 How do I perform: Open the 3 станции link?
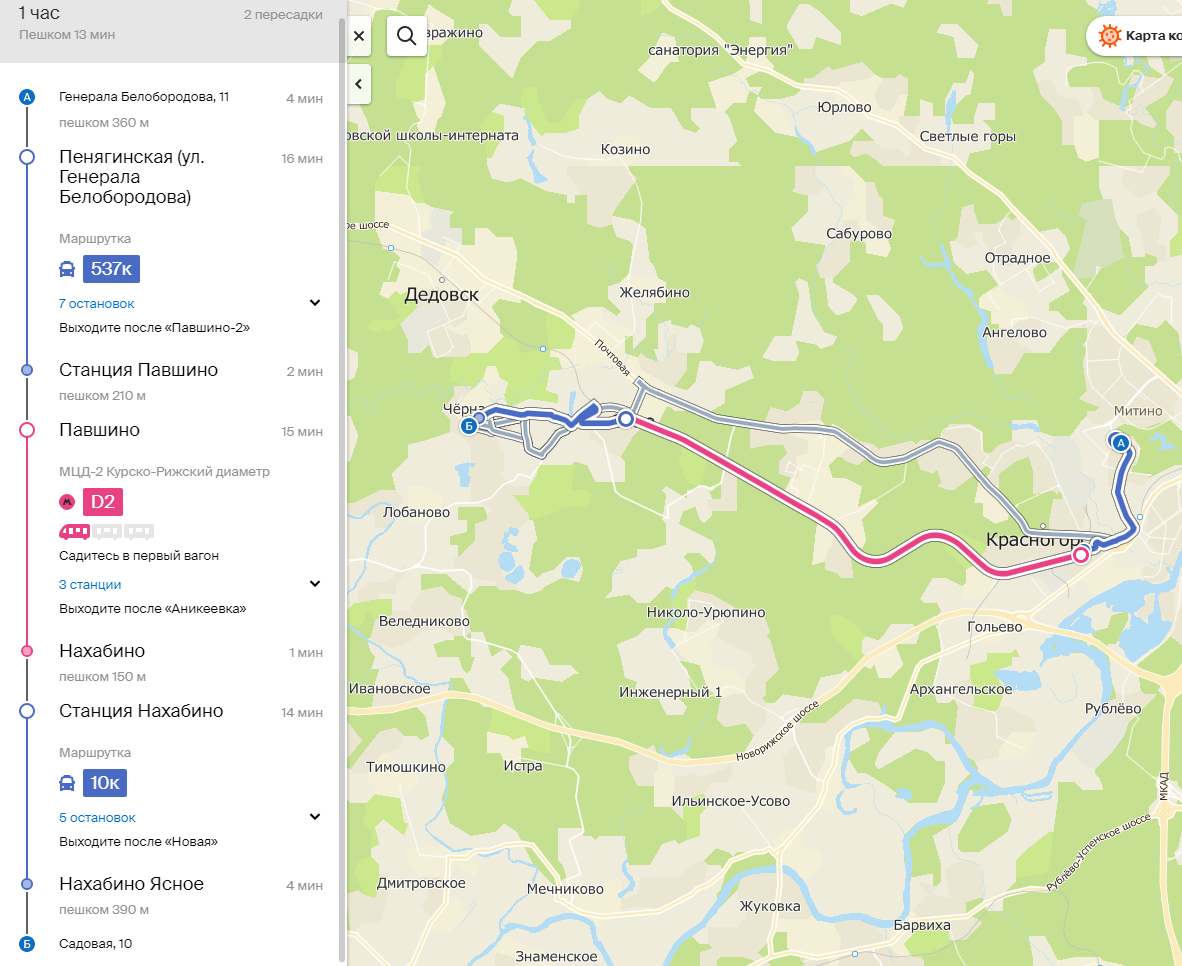pos(90,584)
